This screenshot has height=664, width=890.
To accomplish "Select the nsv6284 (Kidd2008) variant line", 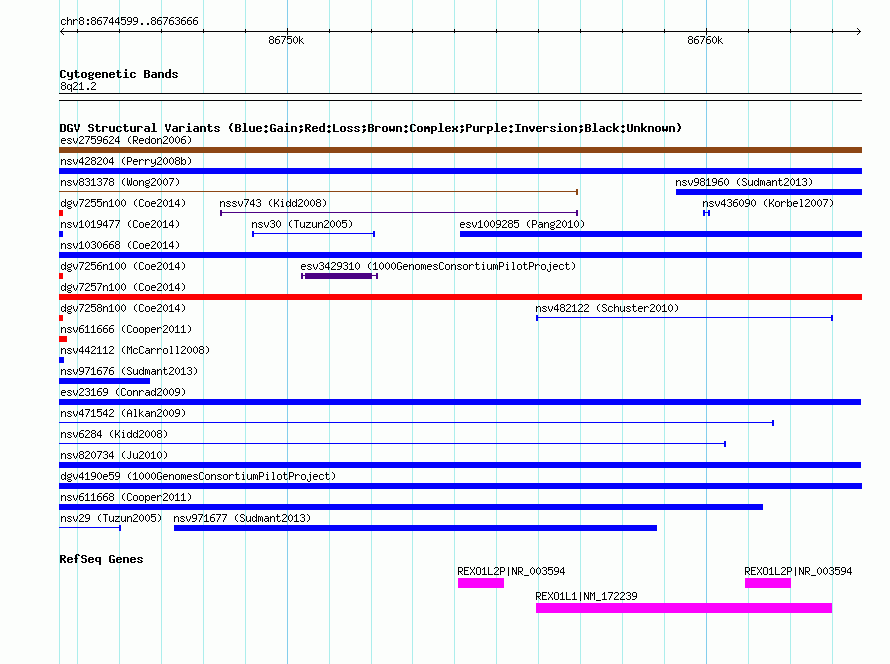I will point(393,444).
